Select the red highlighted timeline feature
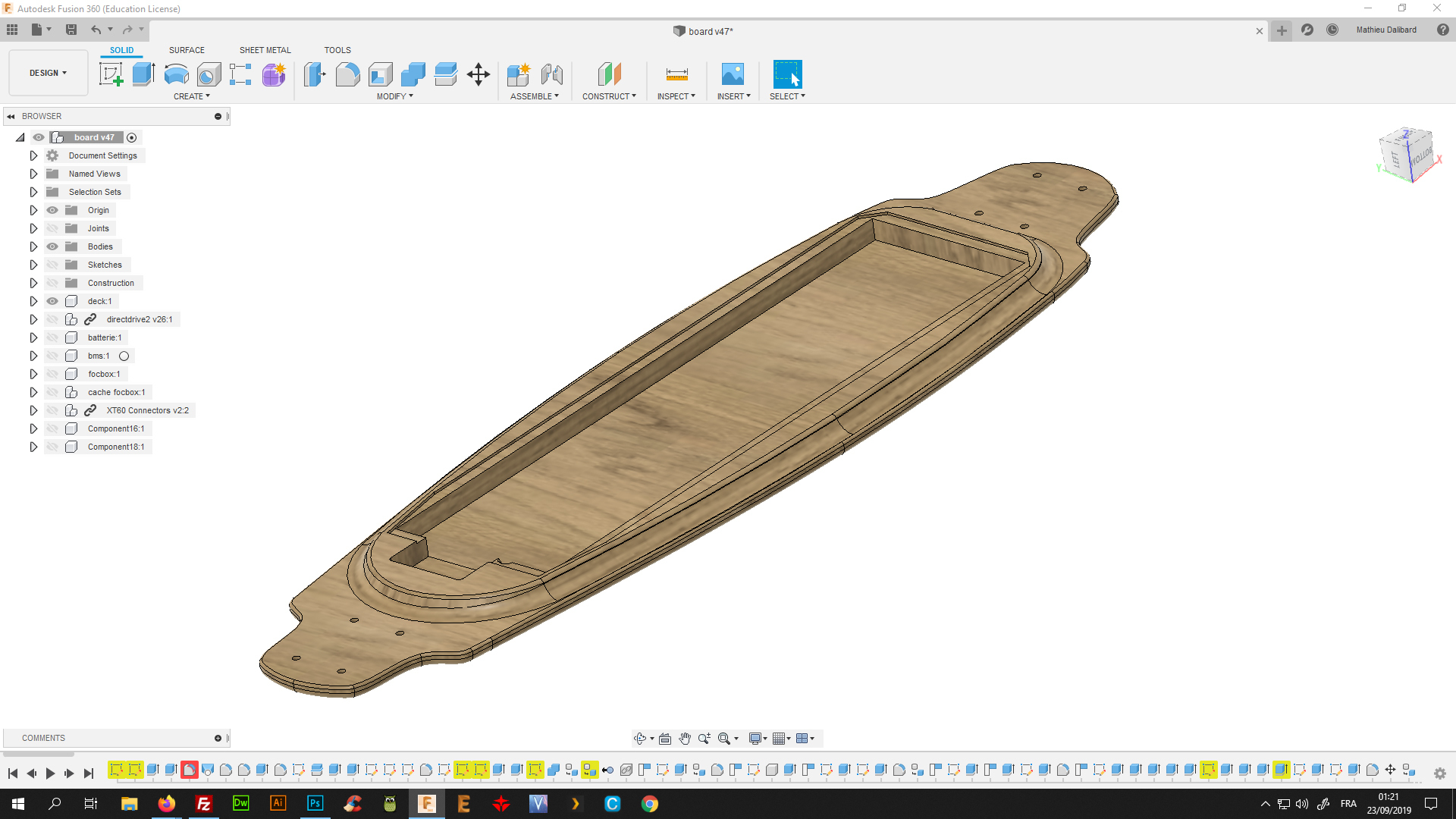1456x819 pixels. pyautogui.click(x=190, y=770)
